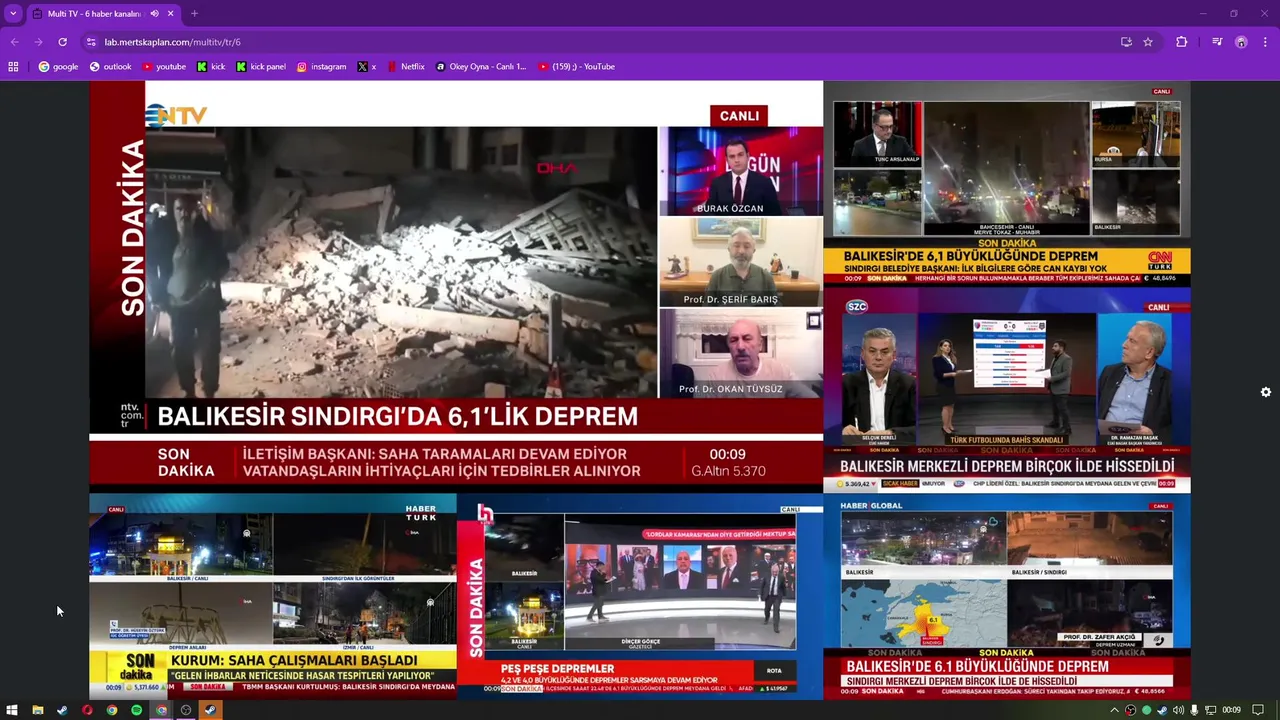Select the CNN Türk video stream
The width and height of the screenshot is (1280, 720).
coord(1007,184)
